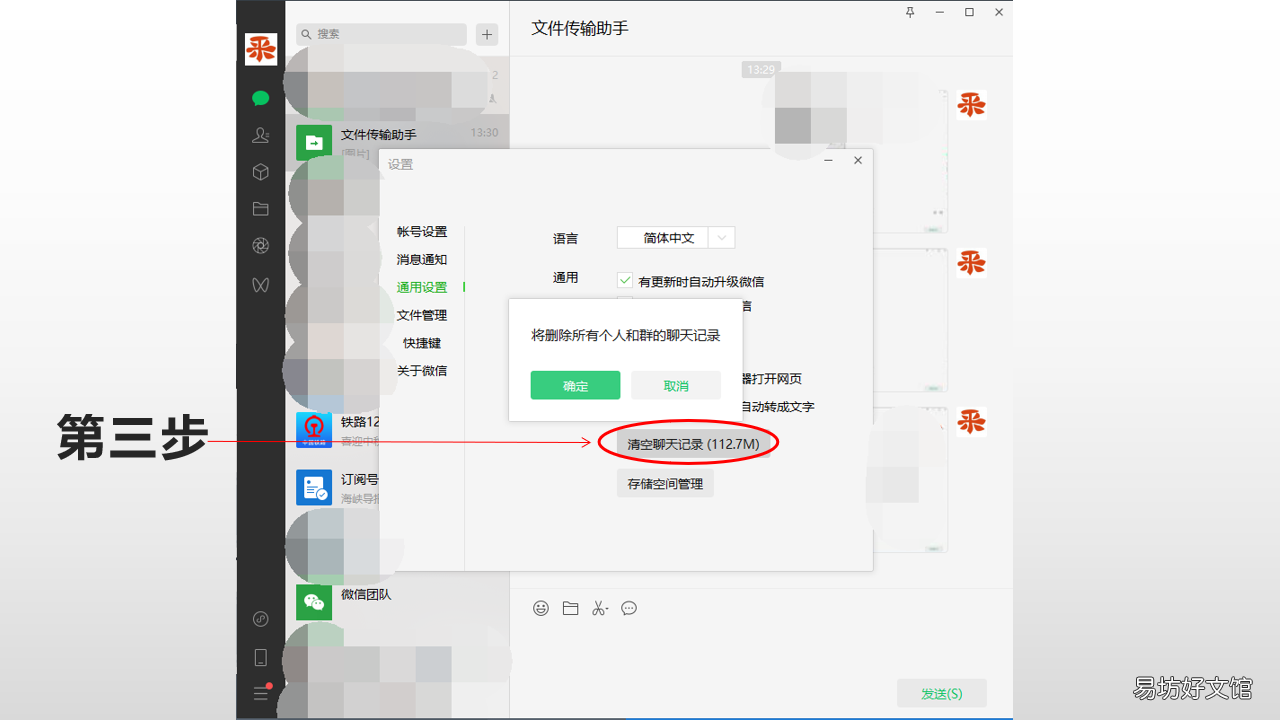Click the 文件传输助手 chat title
Viewport: 1280px width, 720px height.
coord(580,28)
